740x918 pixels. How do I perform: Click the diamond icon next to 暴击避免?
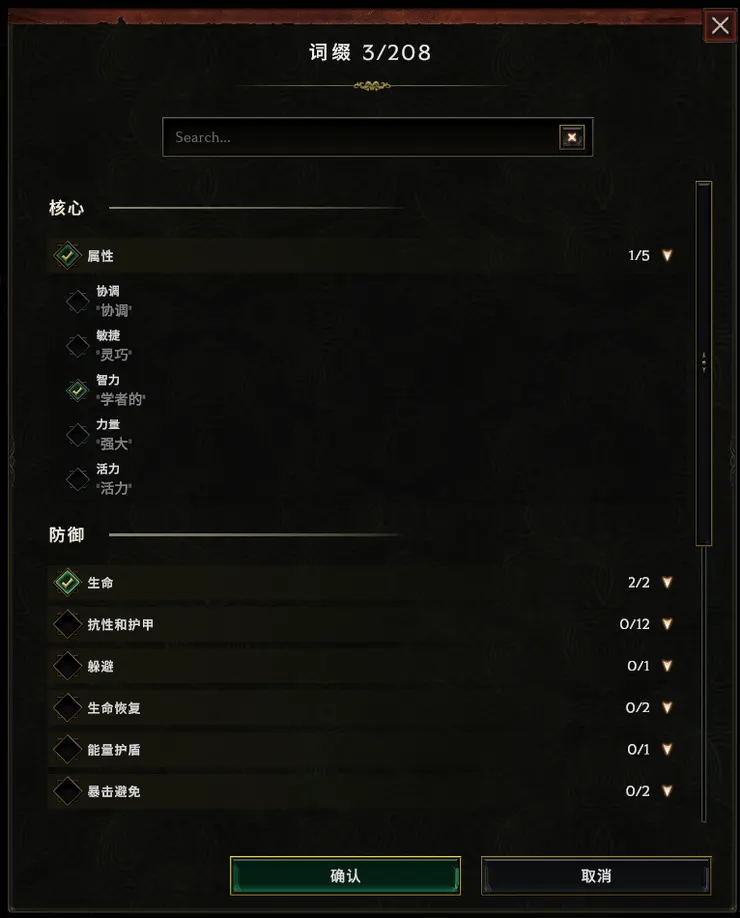67,791
